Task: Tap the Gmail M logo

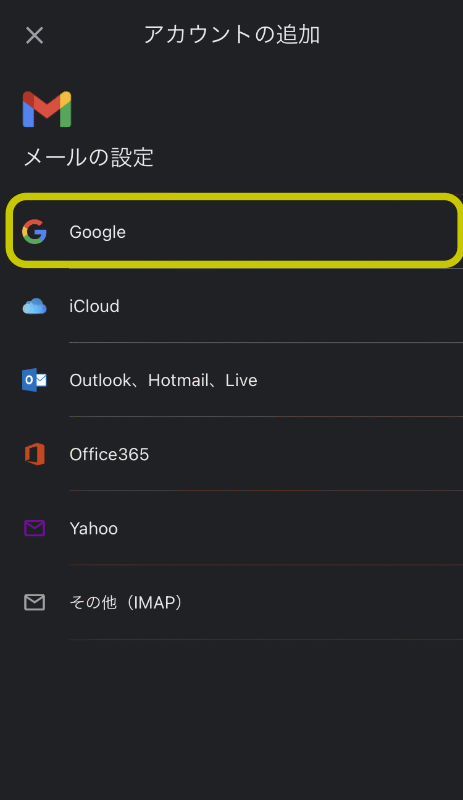Action: [47, 109]
